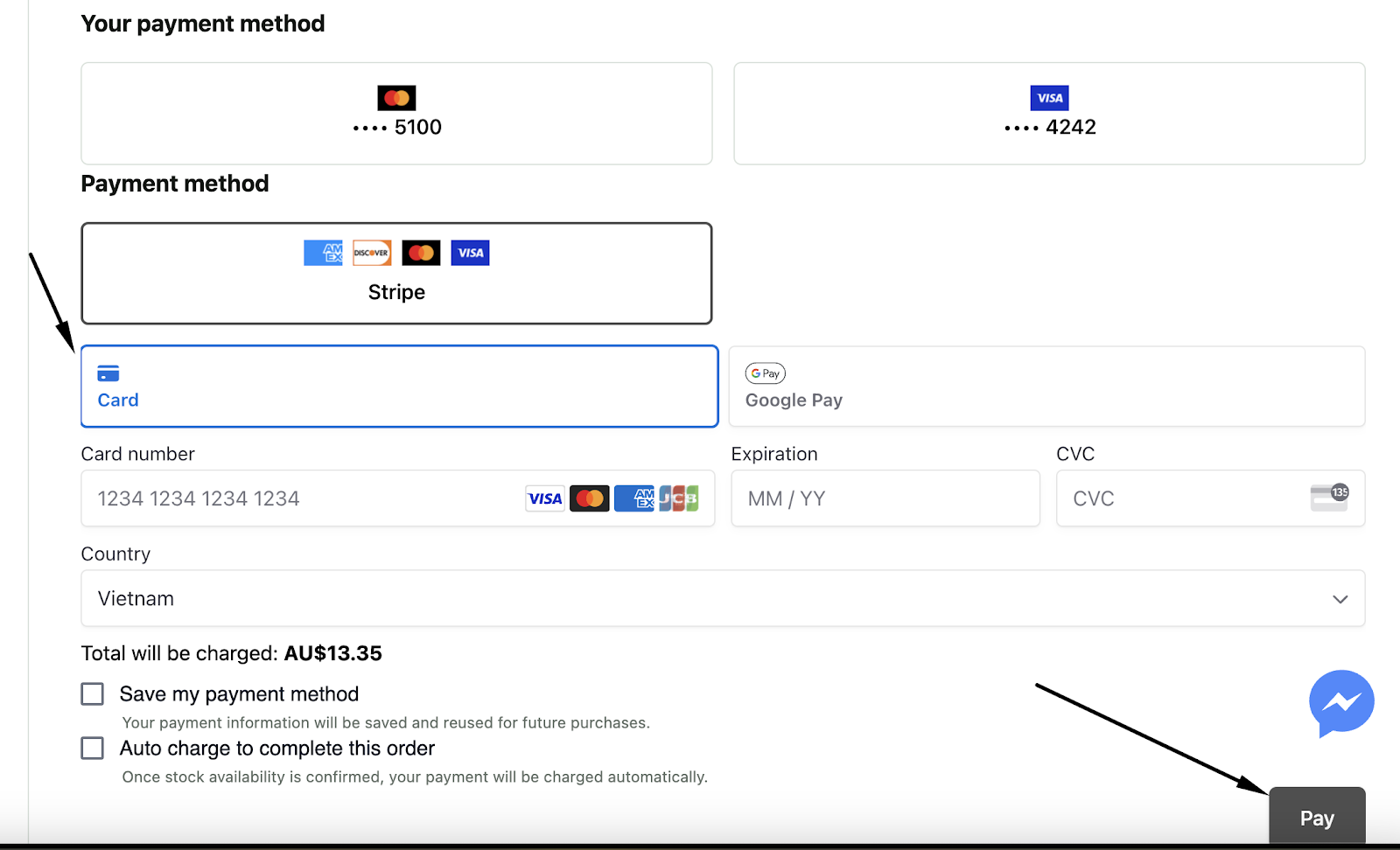Viewport: 1400px width, 850px height.
Task: Click the Discover icon in Stripe box
Action: [x=372, y=253]
